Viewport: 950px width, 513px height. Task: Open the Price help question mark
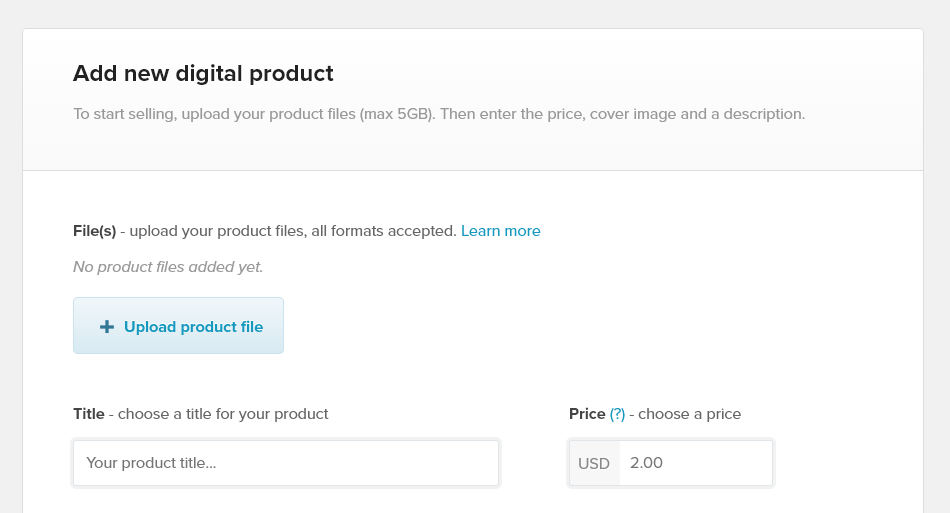(x=617, y=414)
